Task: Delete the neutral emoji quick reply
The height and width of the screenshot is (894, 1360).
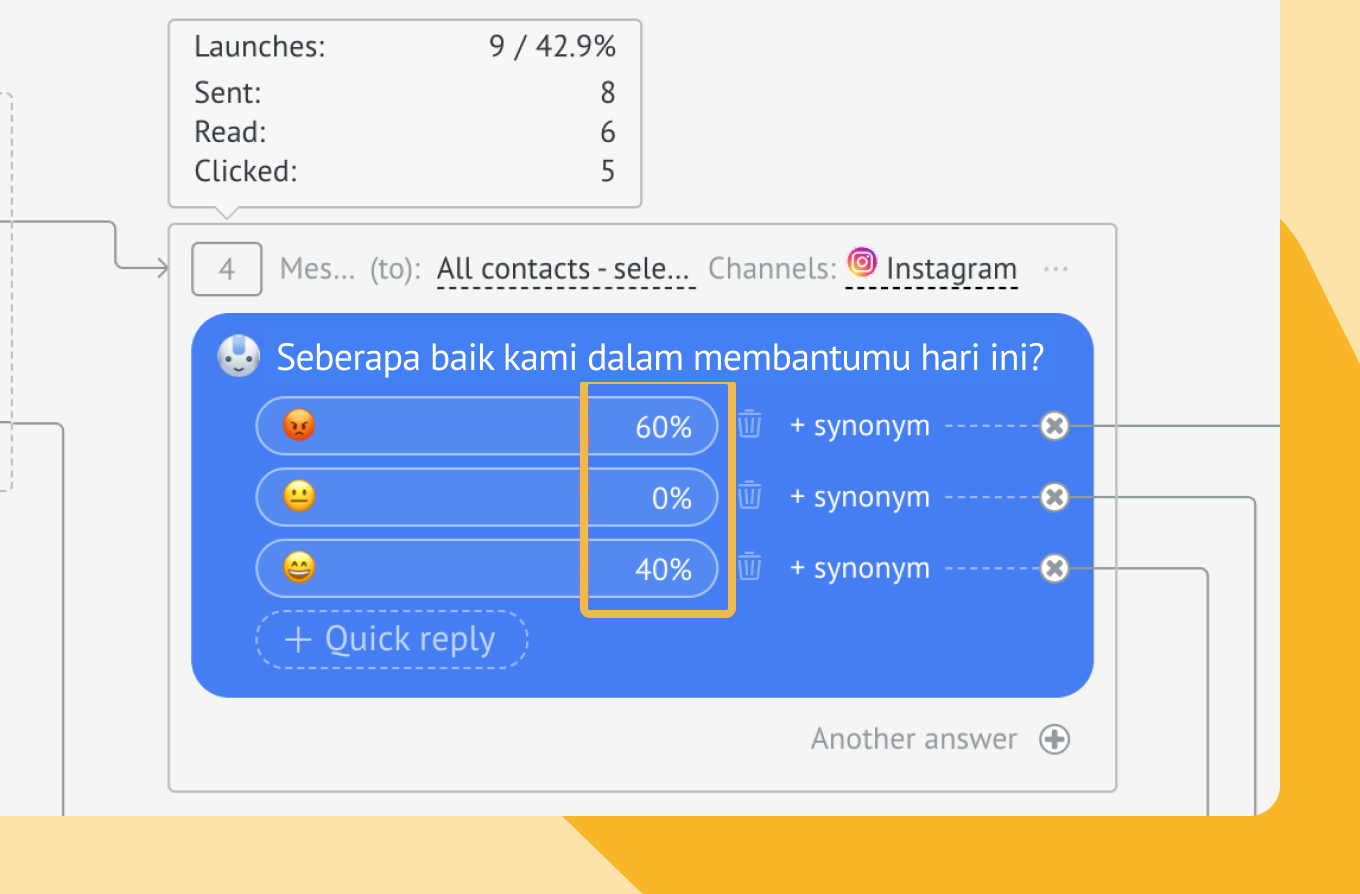Action: click(x=750, y=497)
